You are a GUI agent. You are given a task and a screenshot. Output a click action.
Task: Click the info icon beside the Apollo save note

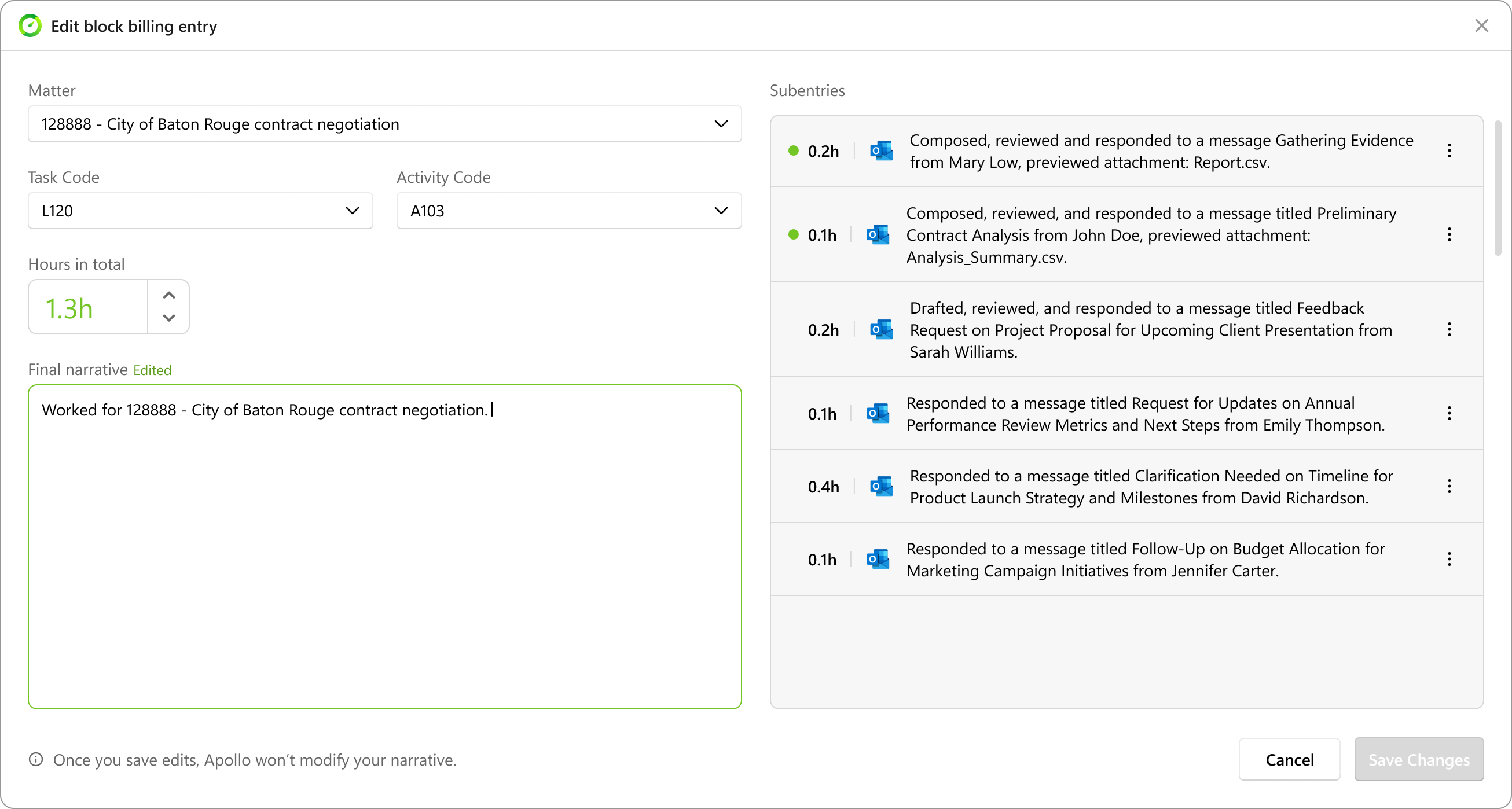(36, 760)
